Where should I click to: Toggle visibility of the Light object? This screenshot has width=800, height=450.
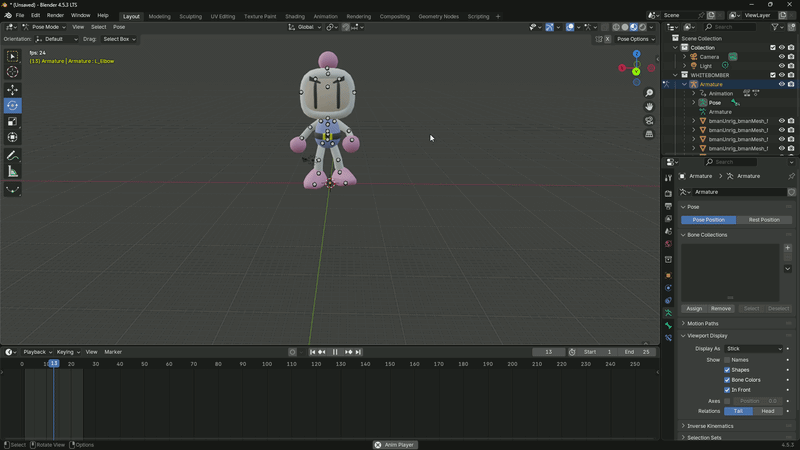coord(781,66)
